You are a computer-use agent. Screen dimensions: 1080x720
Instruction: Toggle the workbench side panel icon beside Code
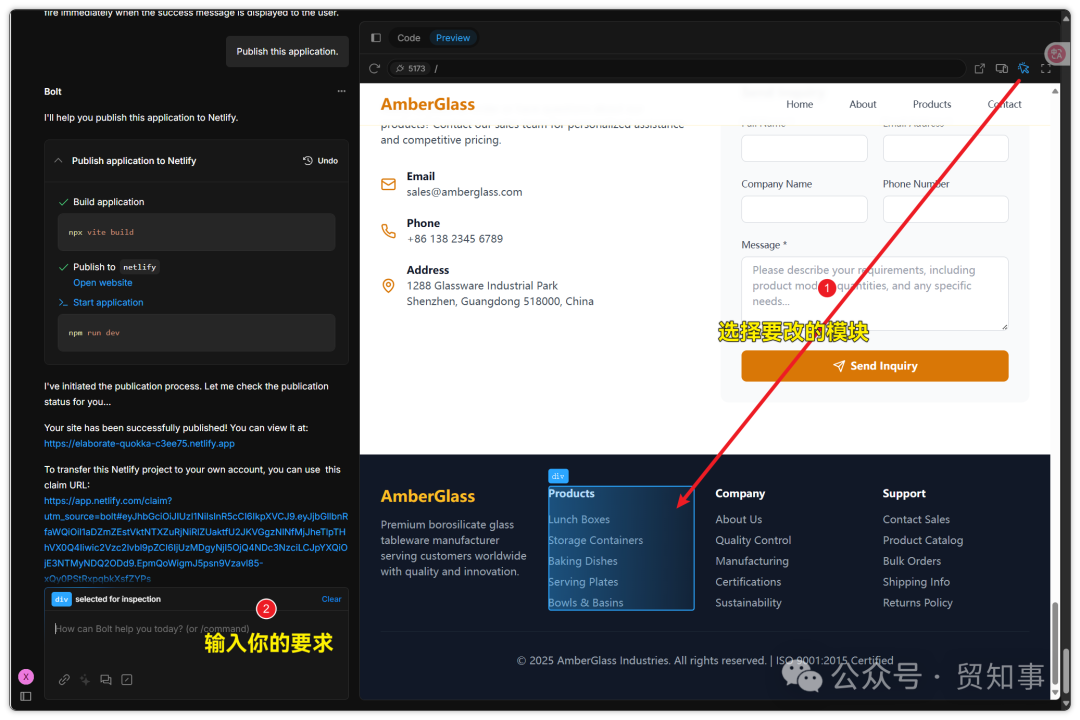click(x=375, y=38)
